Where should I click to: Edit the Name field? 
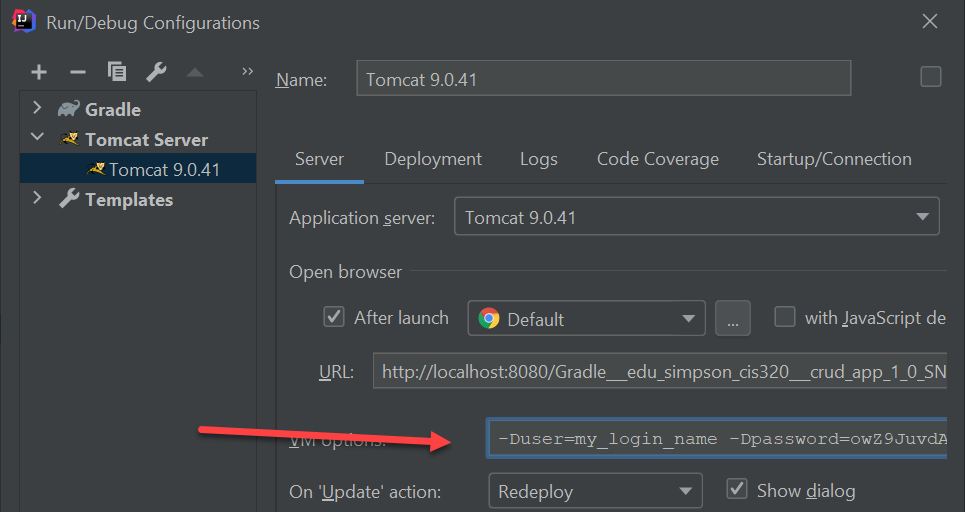[604, 78]
